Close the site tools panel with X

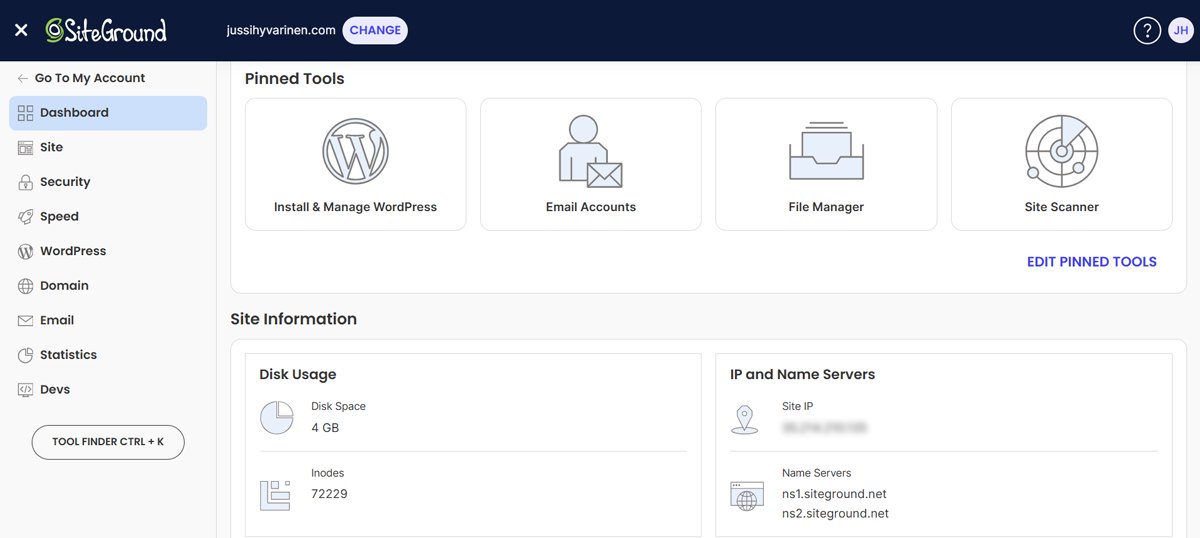point(21,30)
